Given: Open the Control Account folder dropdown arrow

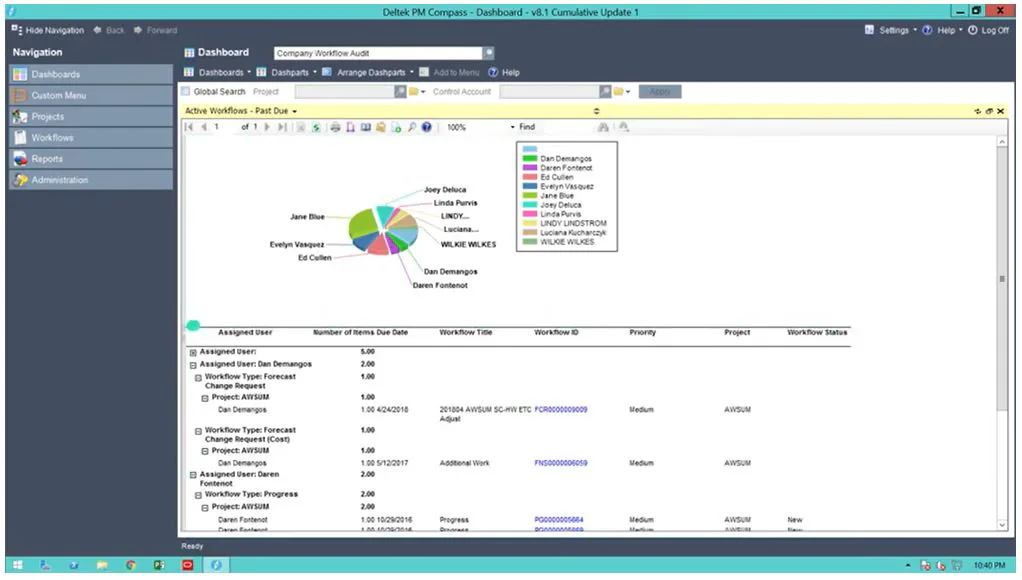Looking at the screenshot, I should coord(628,92).
